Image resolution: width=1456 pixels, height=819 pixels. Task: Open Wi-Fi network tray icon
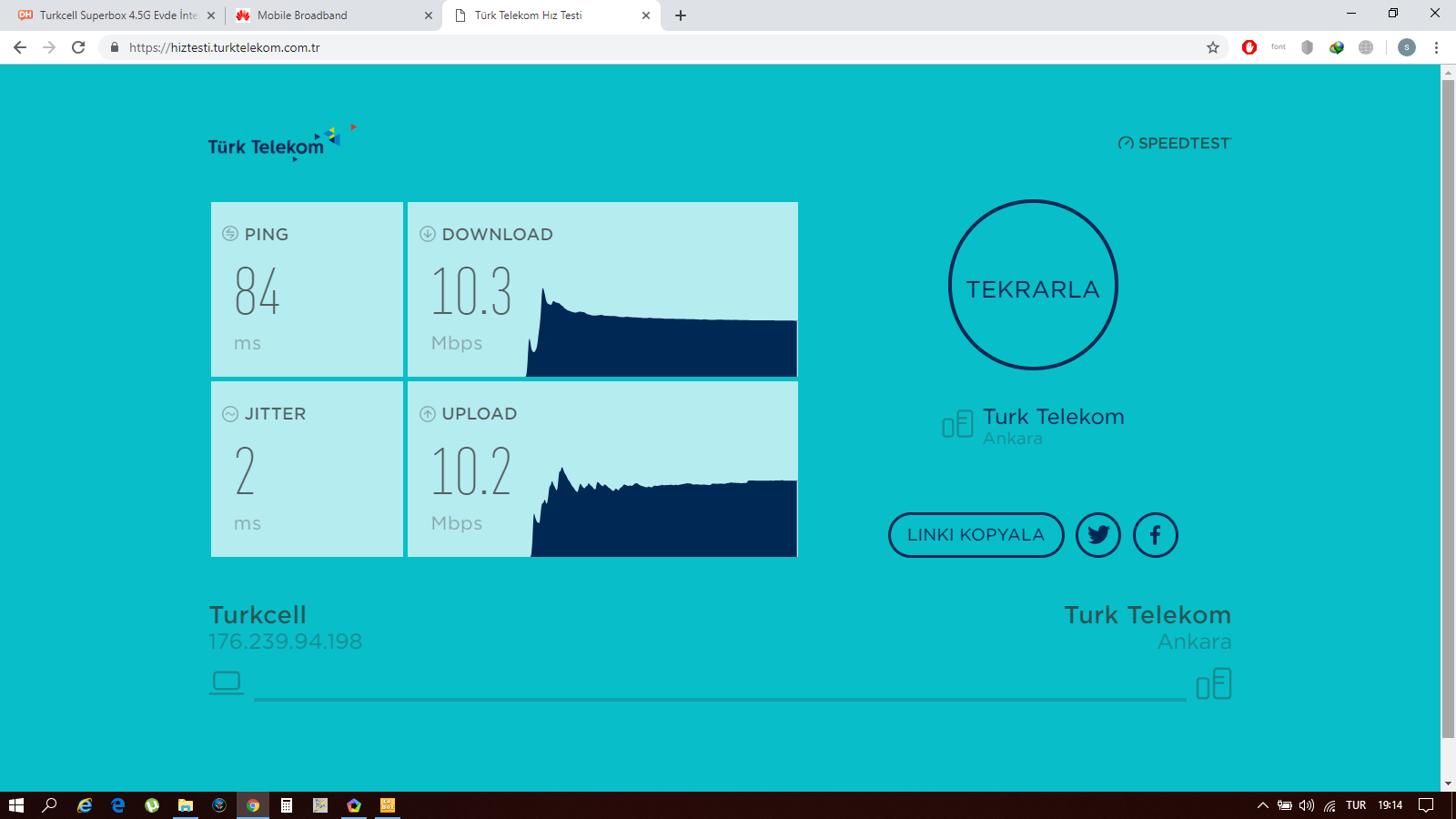pos(1330,805)
